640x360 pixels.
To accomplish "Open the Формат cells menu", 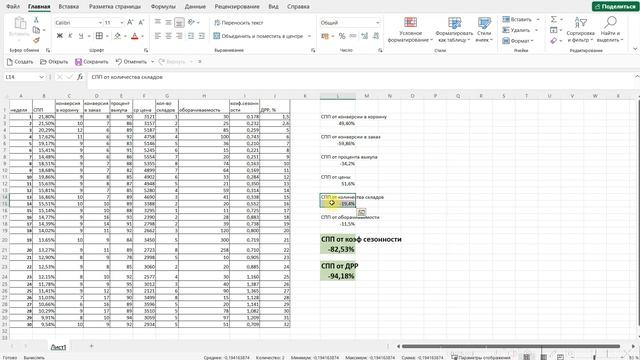I will (x=518, y=41).
